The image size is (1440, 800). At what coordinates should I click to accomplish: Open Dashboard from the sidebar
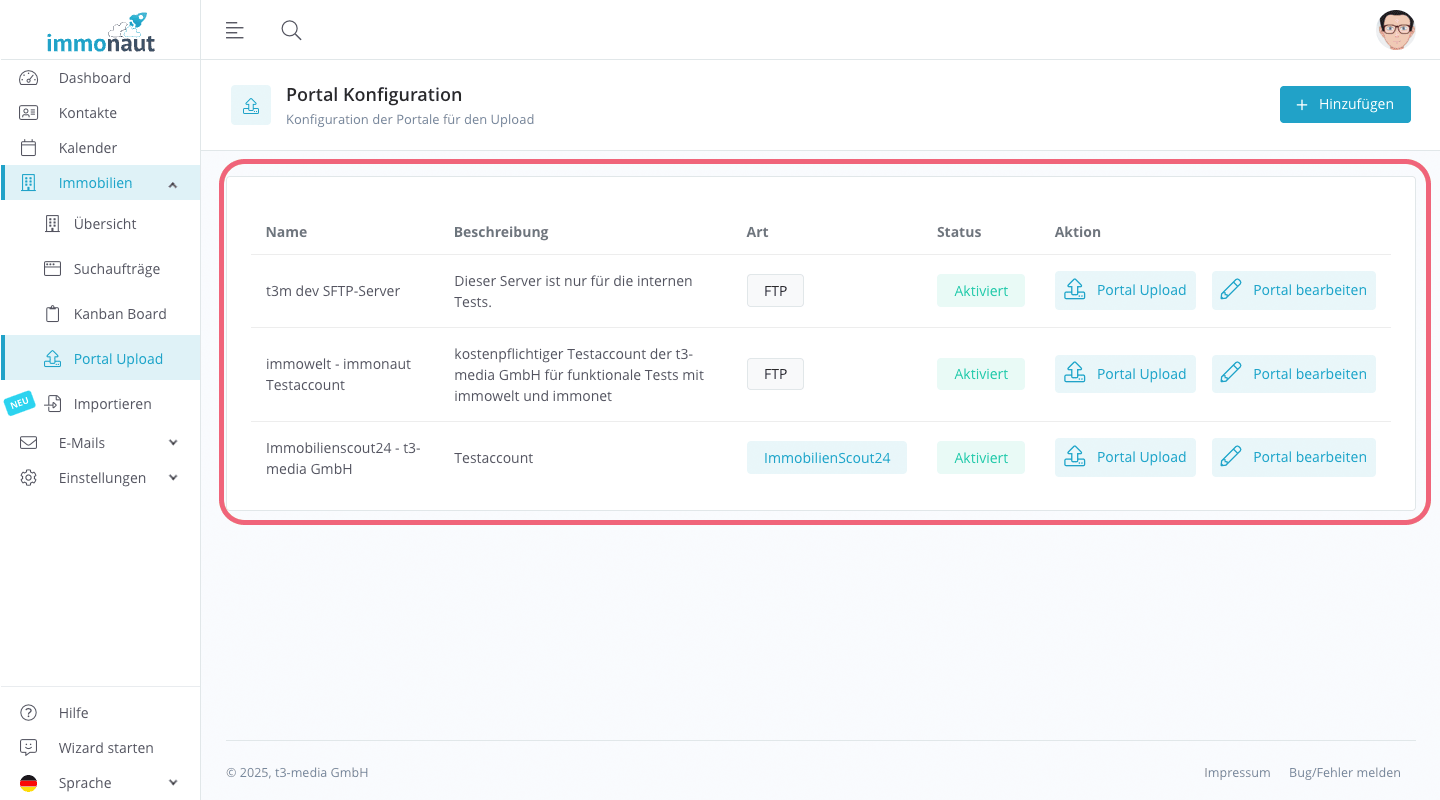[94, 78]
